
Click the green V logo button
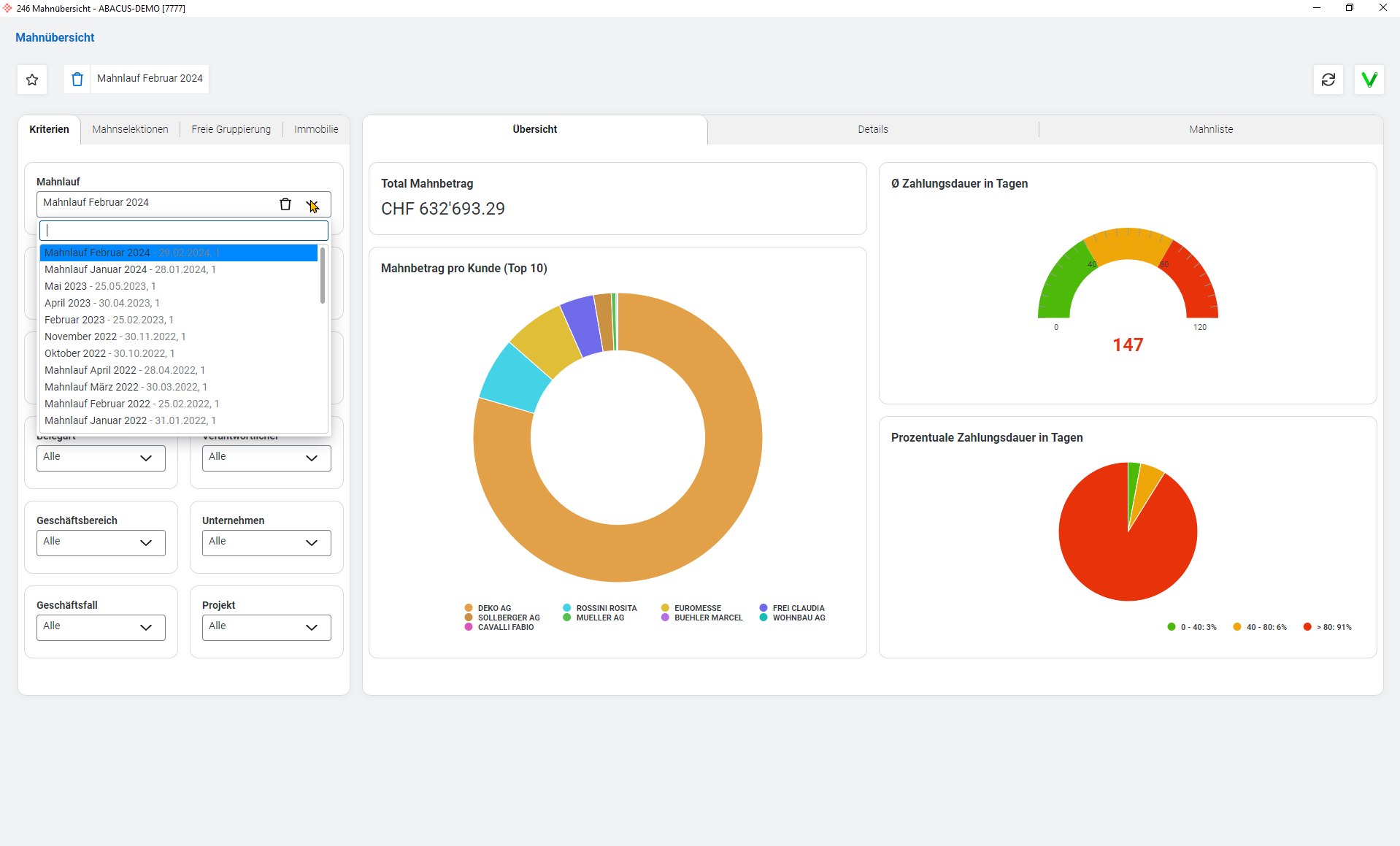coord(1369,80)
